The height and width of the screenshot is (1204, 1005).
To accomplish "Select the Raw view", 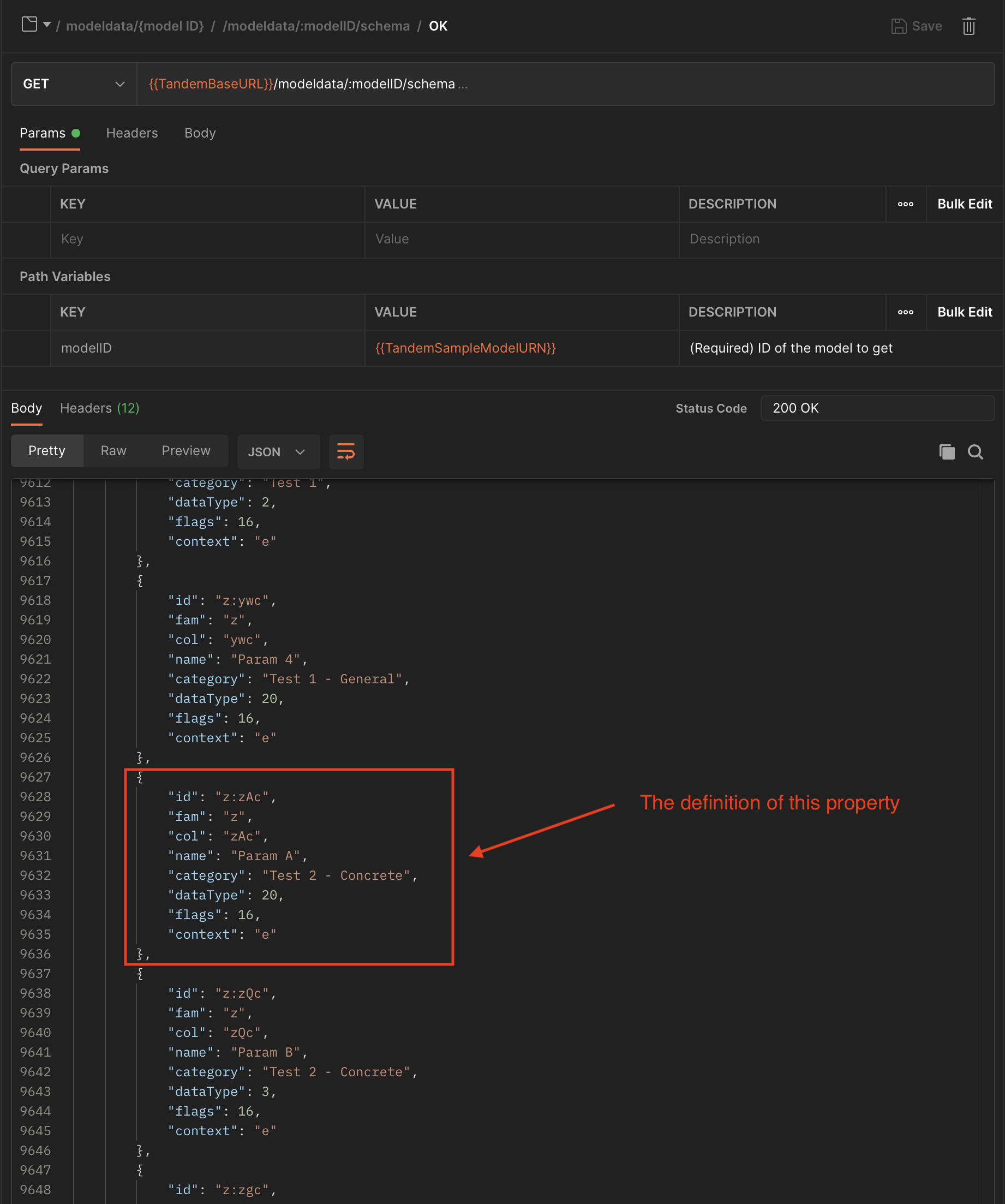I will (113, 451).
